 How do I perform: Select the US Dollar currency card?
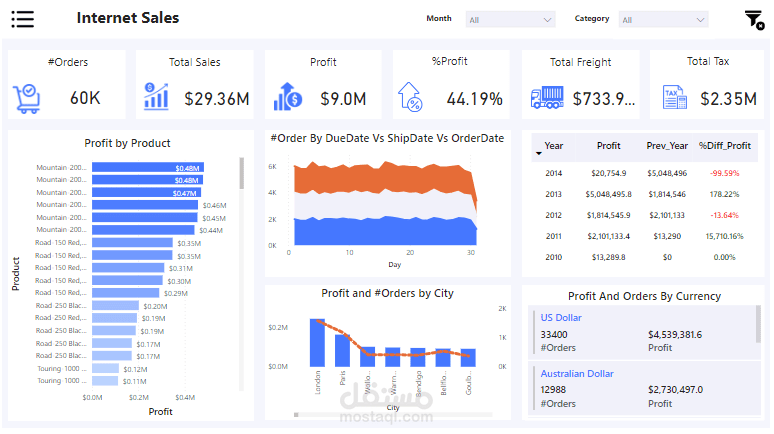point(644,332)
